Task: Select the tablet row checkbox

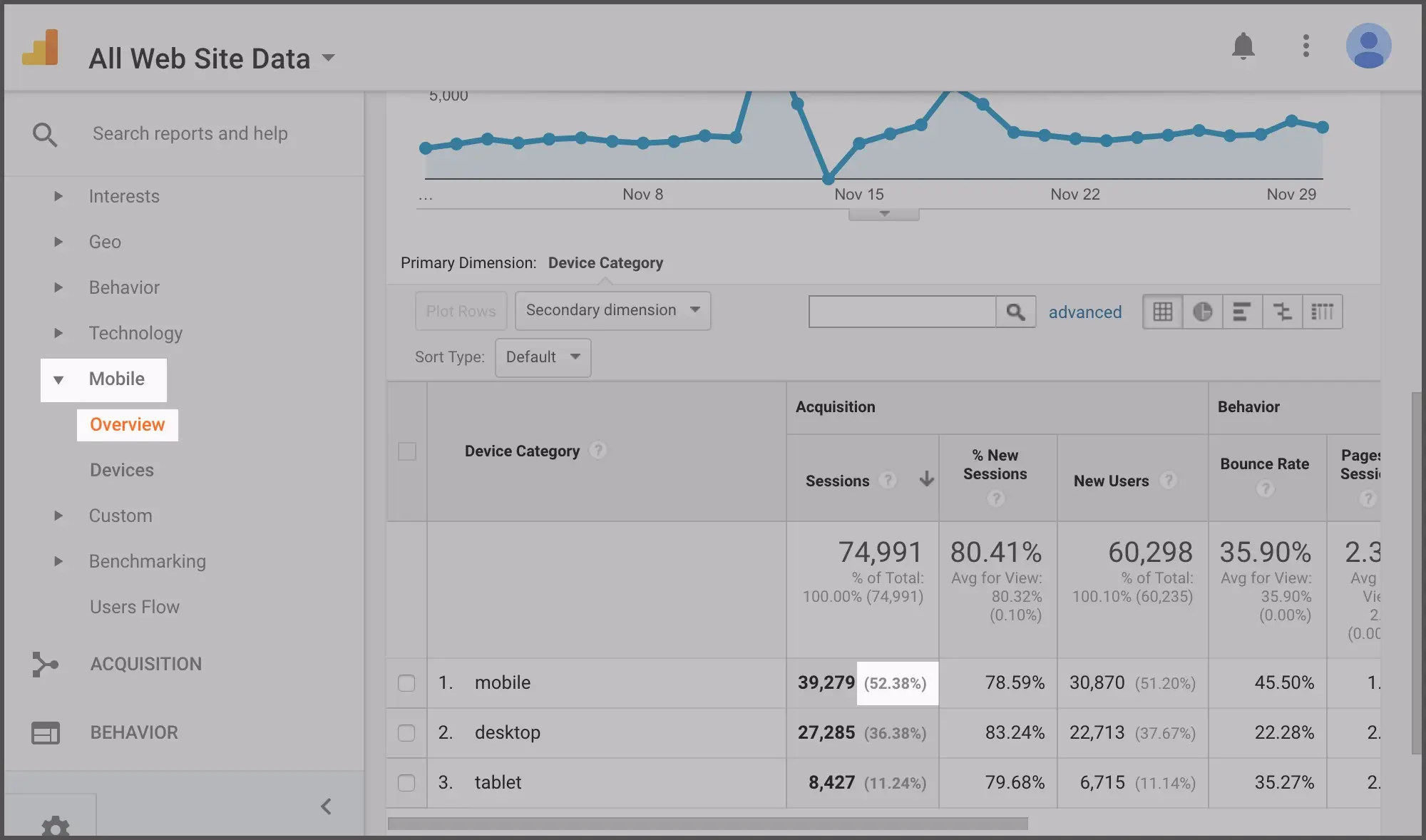Action: tap(406, 782)
